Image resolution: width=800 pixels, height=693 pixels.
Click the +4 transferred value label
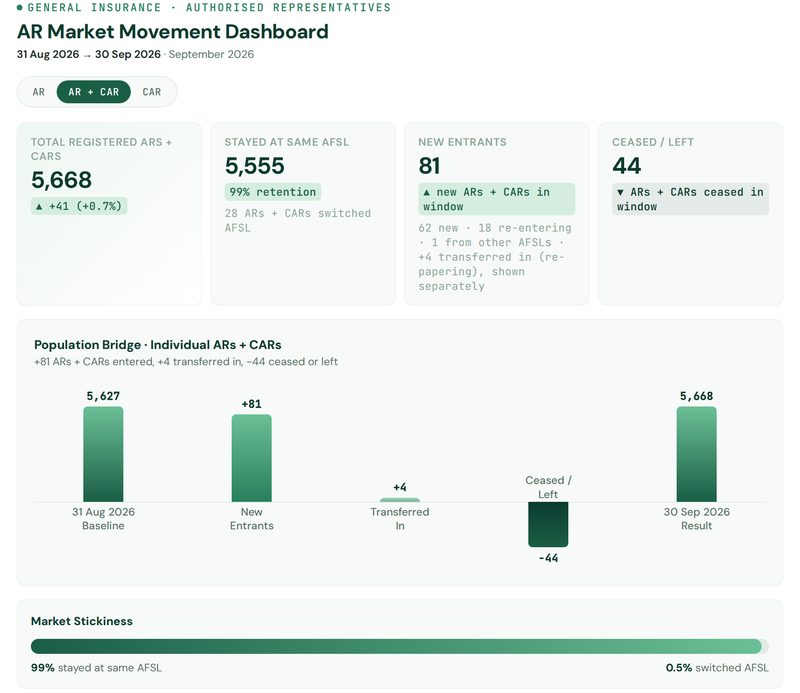(x=400, y=487)
